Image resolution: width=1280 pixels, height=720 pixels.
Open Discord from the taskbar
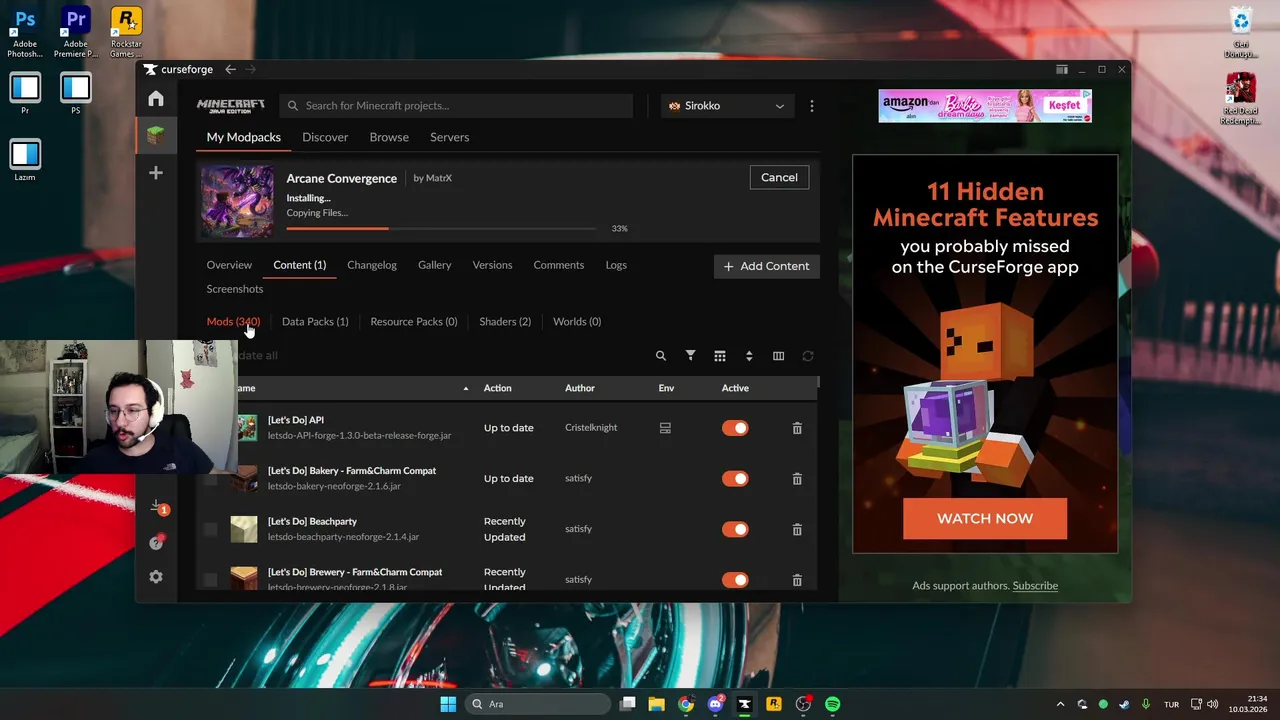(715, 704)
